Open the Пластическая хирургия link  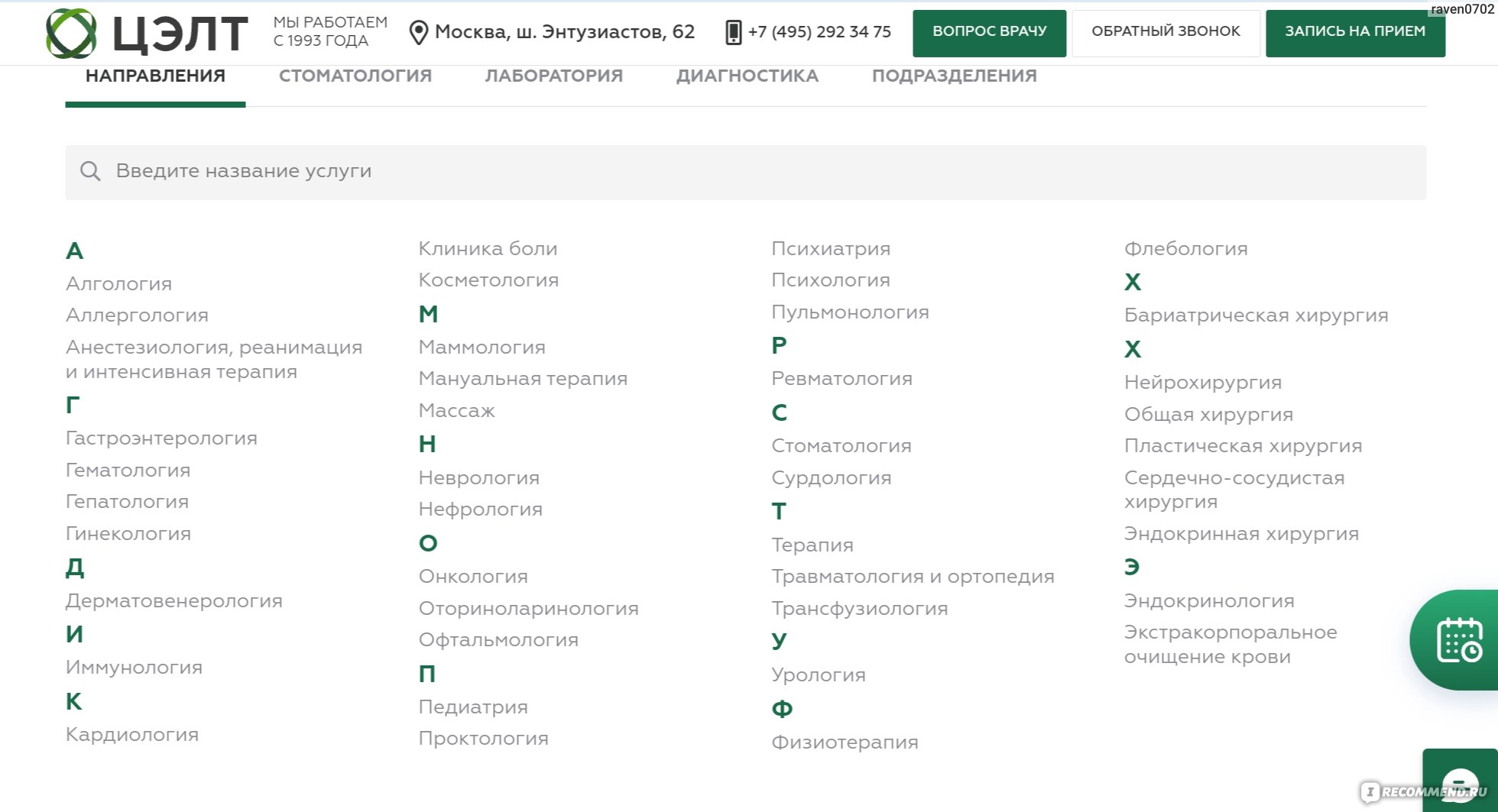coord(1243,446)
